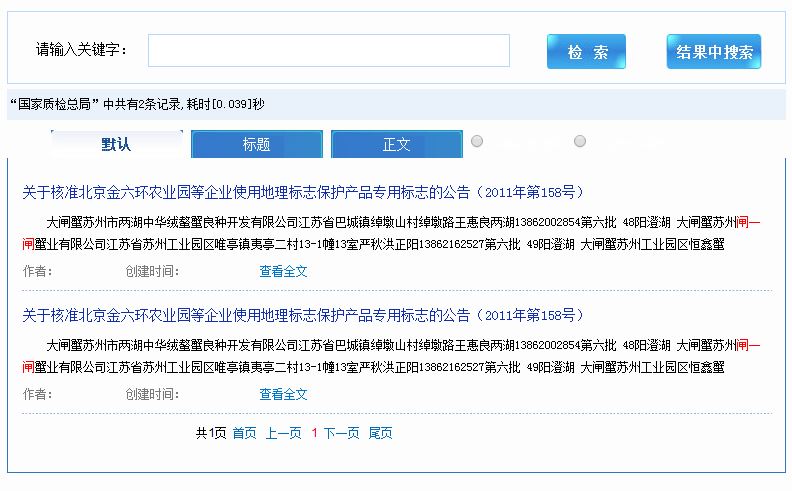Click the 结果中搜索 button

[x=714, y=52]
